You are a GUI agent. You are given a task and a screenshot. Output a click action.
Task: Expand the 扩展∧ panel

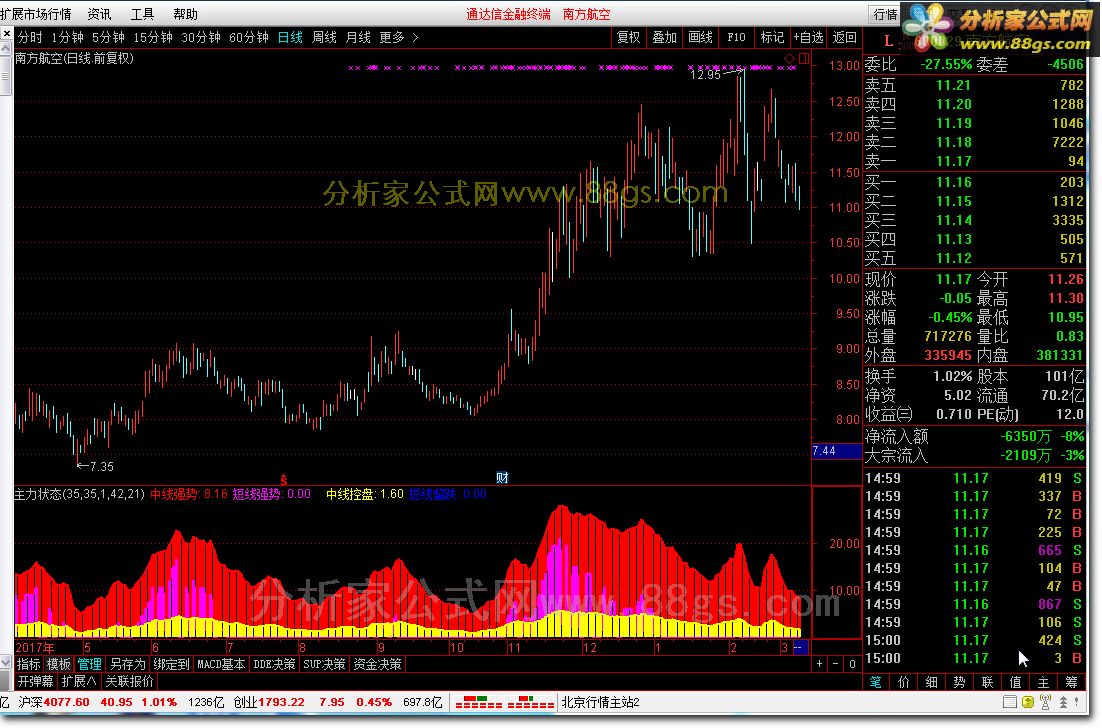click(x=79, y=681)
